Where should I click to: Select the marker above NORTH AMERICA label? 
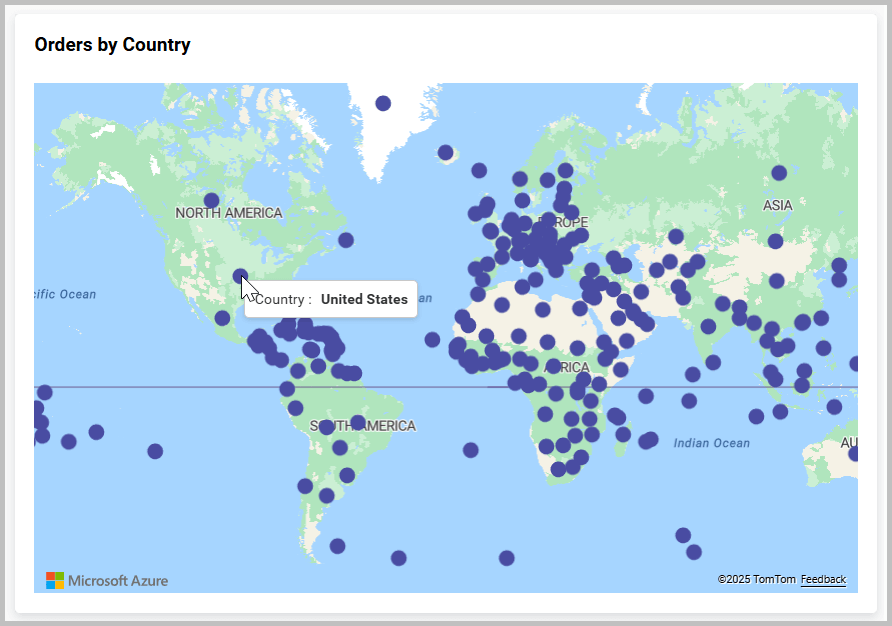(x=212, y=199)
